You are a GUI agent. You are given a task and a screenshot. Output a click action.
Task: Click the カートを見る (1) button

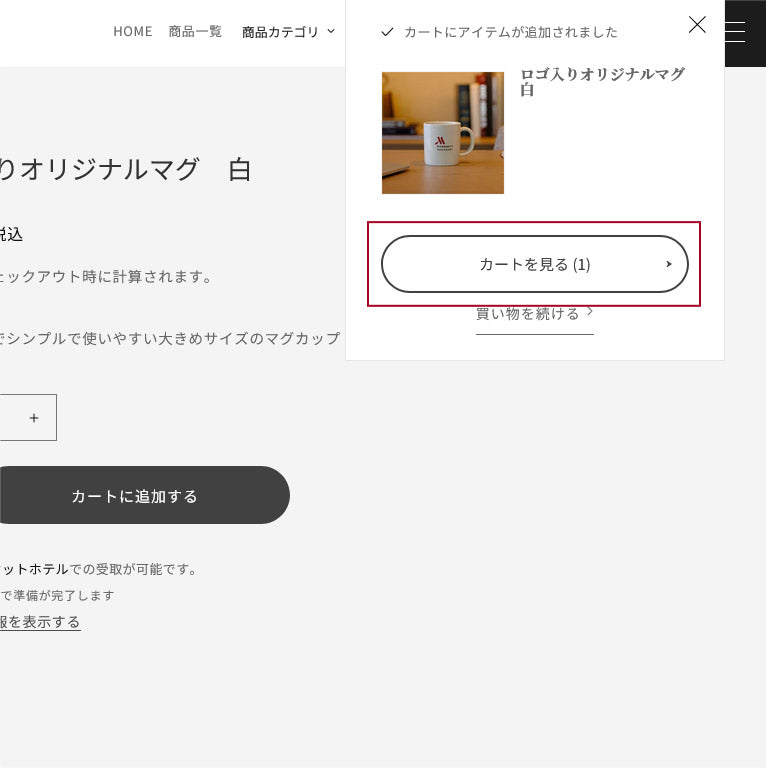pyautogui.click(x=534, y=264)
